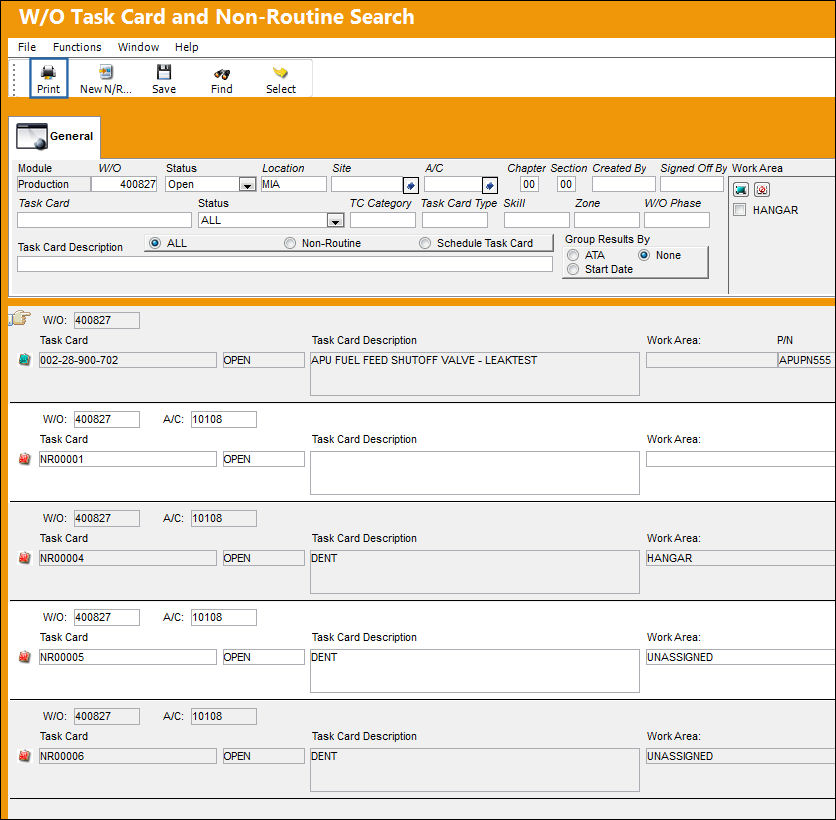Create a New N/R from toolbar
This screenshot has width=836, height=820.
(106, 78)
